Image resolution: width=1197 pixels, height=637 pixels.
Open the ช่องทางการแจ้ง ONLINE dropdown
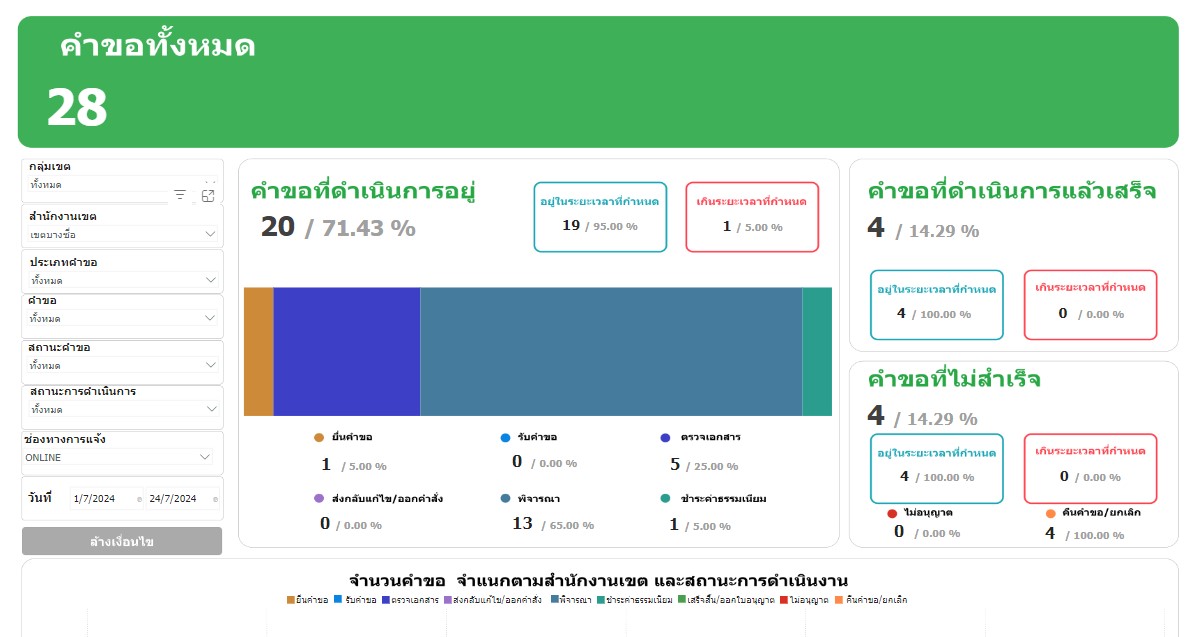pyautogui.click(x=204, y=457)
